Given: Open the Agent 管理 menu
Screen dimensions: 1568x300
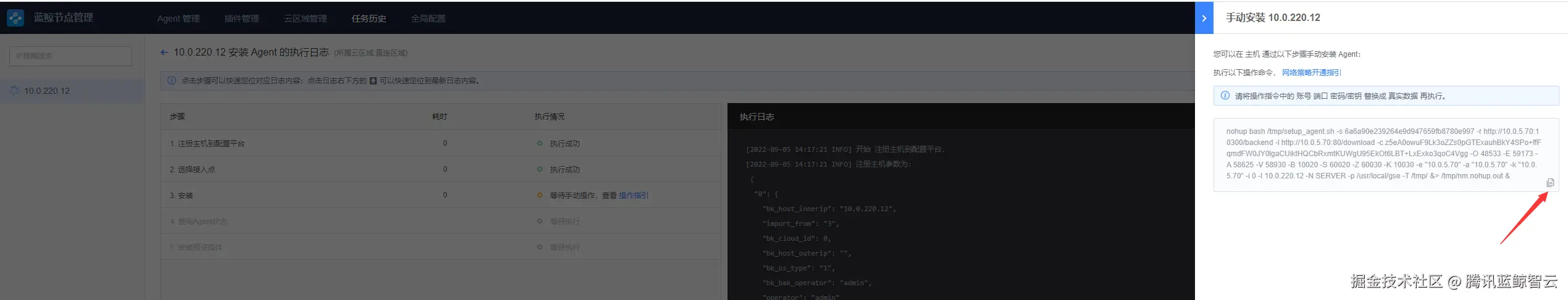Looking at the screenshot, I should point(178,19).
